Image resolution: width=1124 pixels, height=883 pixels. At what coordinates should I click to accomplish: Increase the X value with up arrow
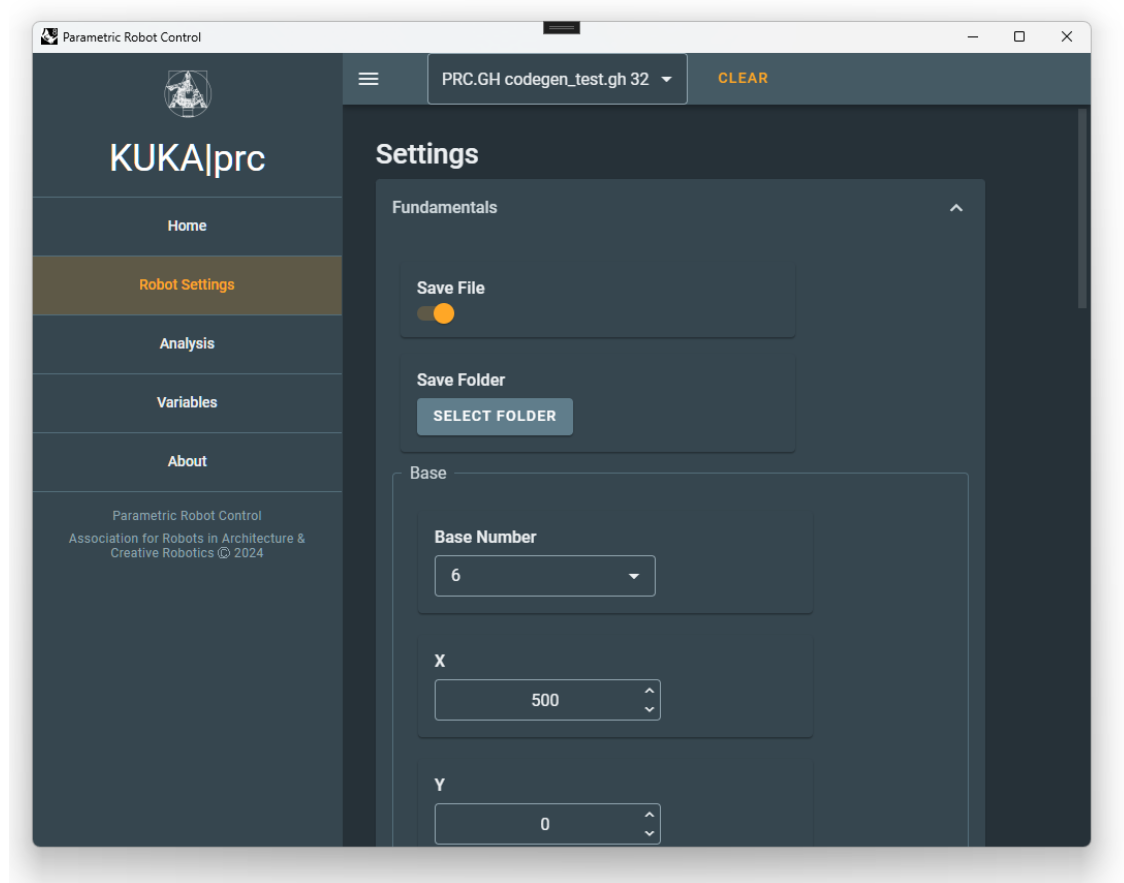coord(649,691)
